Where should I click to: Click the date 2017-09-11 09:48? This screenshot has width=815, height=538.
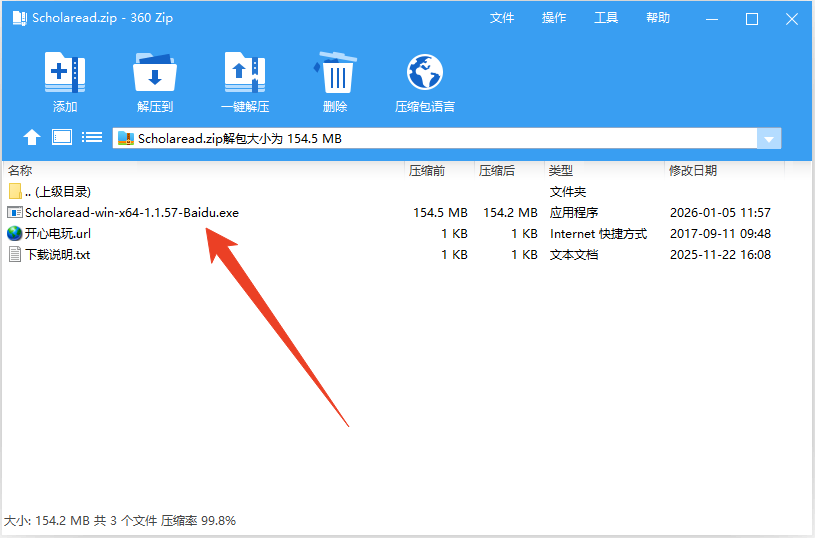coord(720,233)
